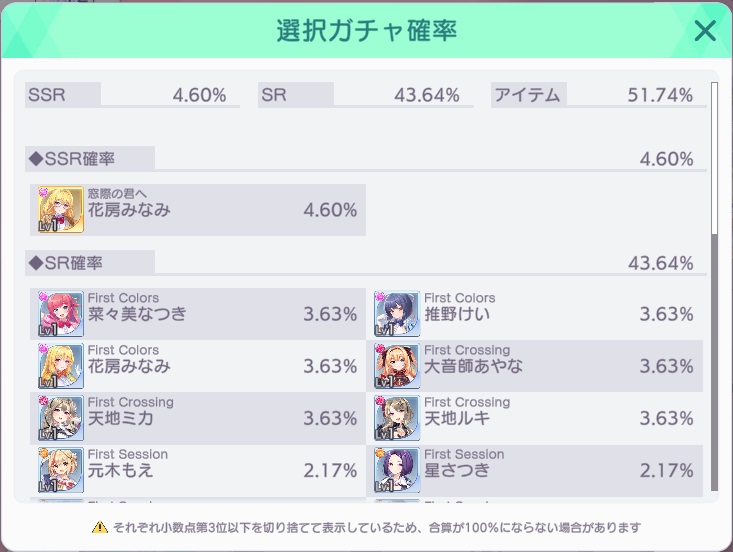Image resolution: width=733 pixels, height=552 pixels.
Task: Select the 天地ルキ First Crossing card icon
Action: (x=397, y=418)
